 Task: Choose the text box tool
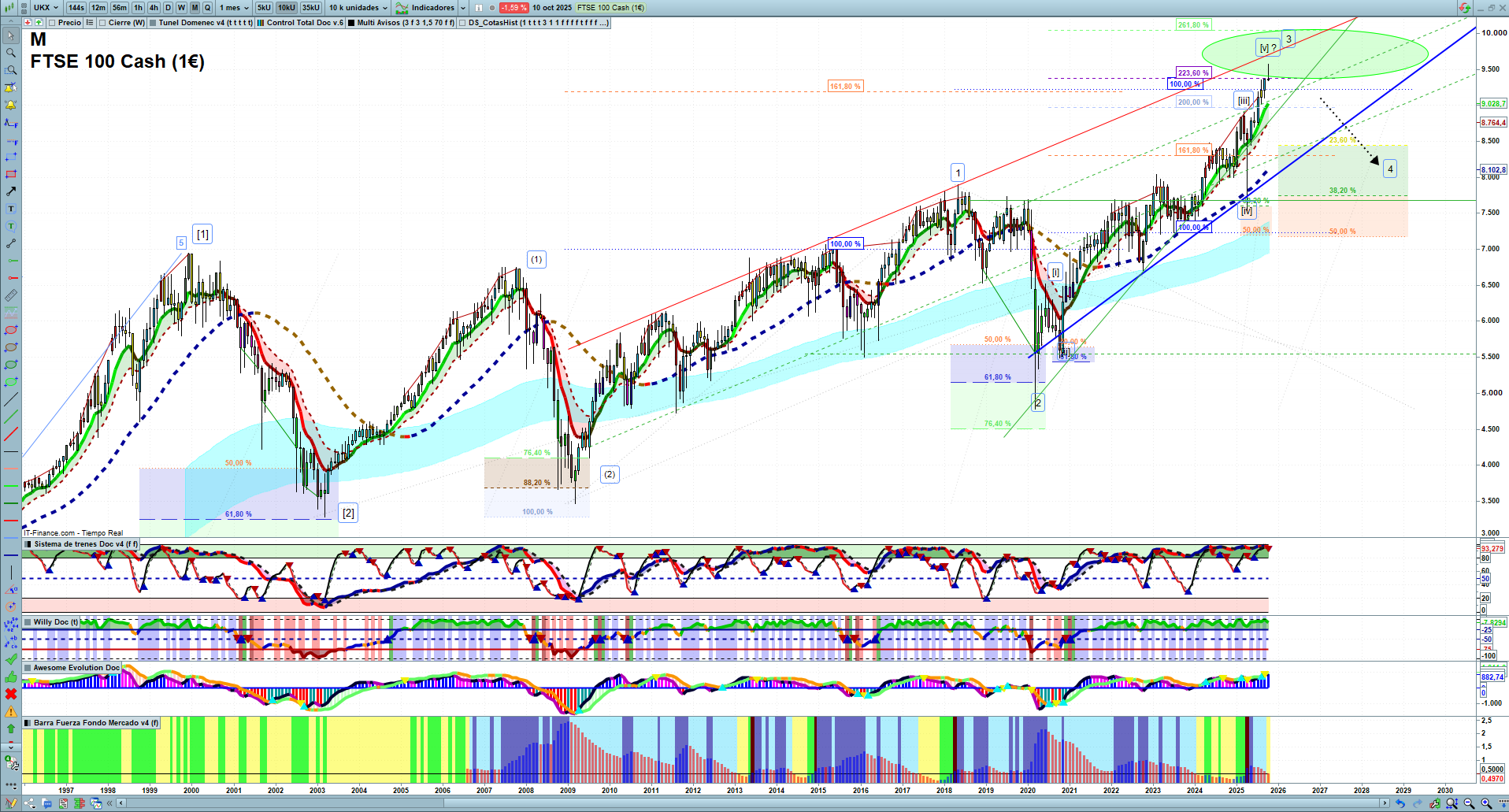pos(11,209)
